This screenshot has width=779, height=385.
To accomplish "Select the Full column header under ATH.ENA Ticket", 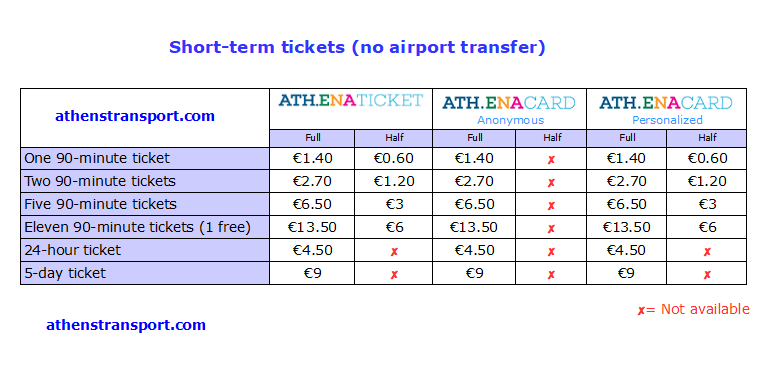I will pos(312,138).
